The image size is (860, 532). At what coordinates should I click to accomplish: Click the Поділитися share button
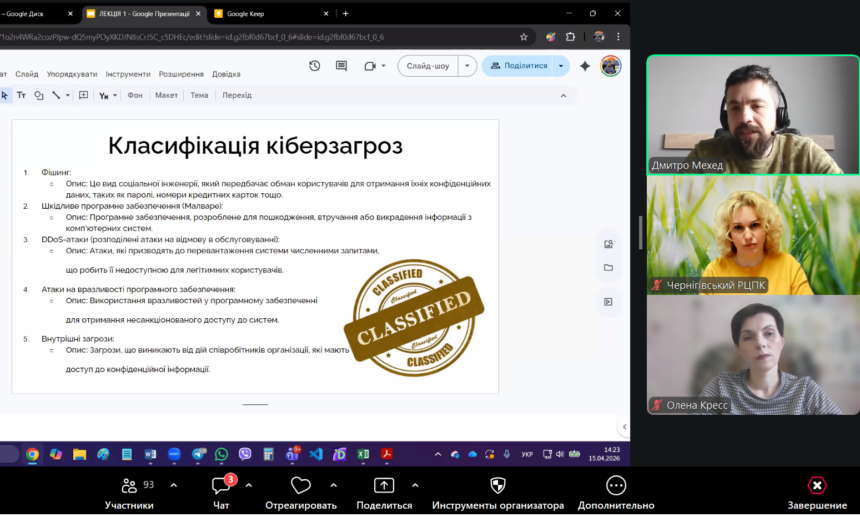(x=518, y=66)
